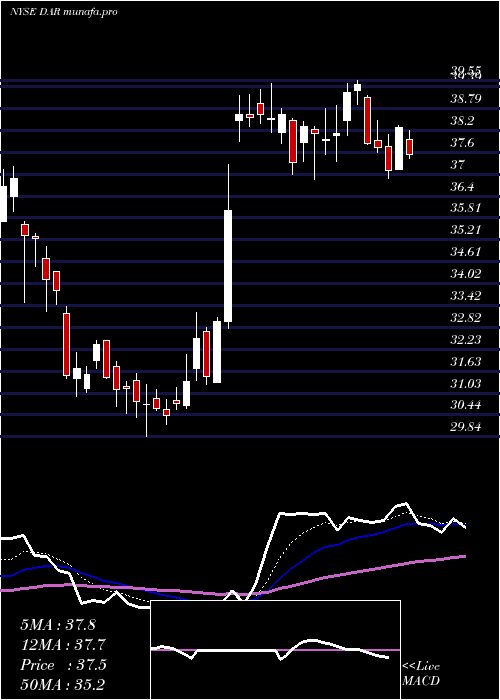Click the 37.6 price axis label
Image resolution: width=500 pixels, height=700 pixels.
click(463, 143)
